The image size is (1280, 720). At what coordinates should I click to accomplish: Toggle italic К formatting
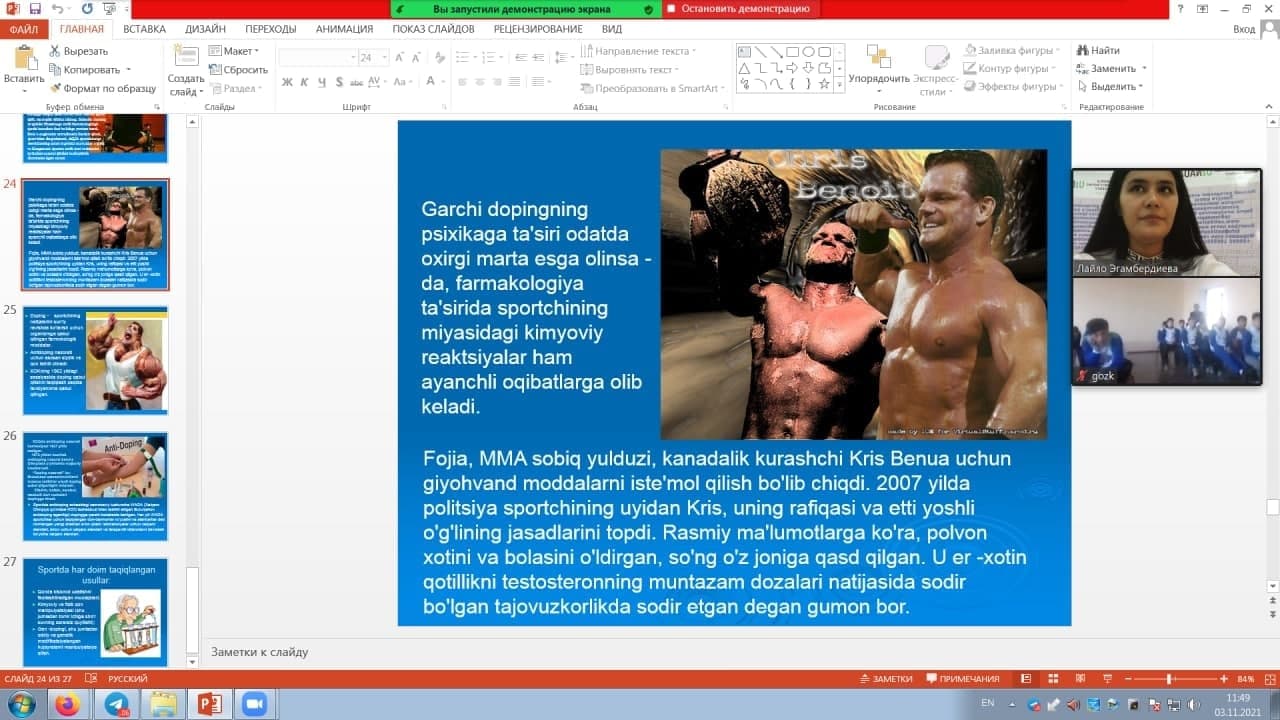[304, 82]
